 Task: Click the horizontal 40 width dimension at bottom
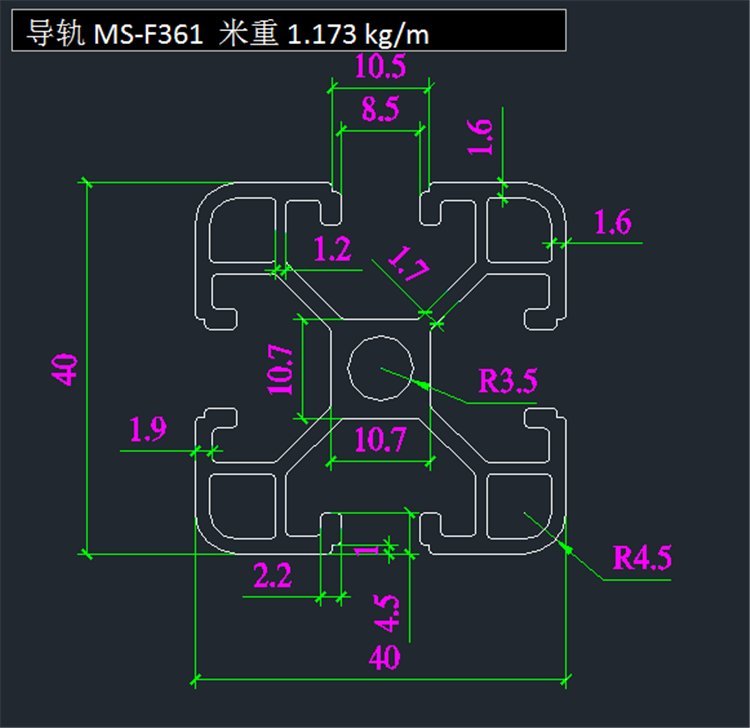click(384, 657)
